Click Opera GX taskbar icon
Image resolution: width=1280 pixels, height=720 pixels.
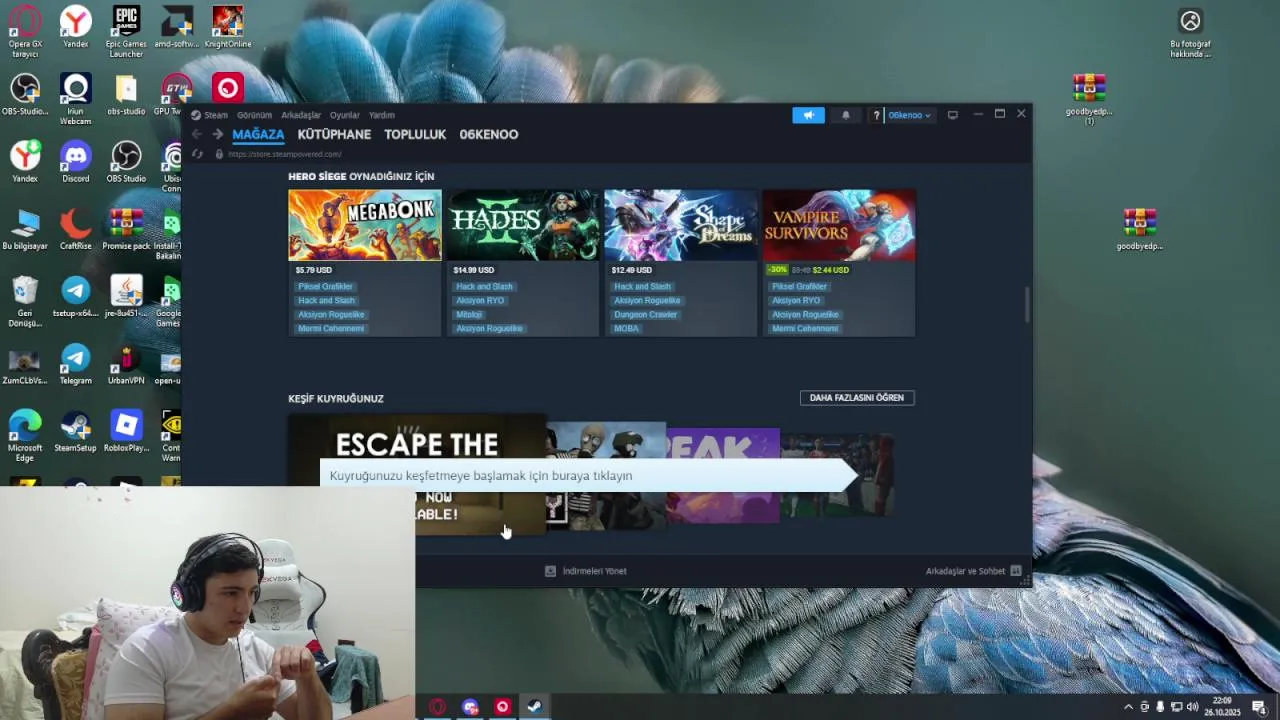point(437,707)
